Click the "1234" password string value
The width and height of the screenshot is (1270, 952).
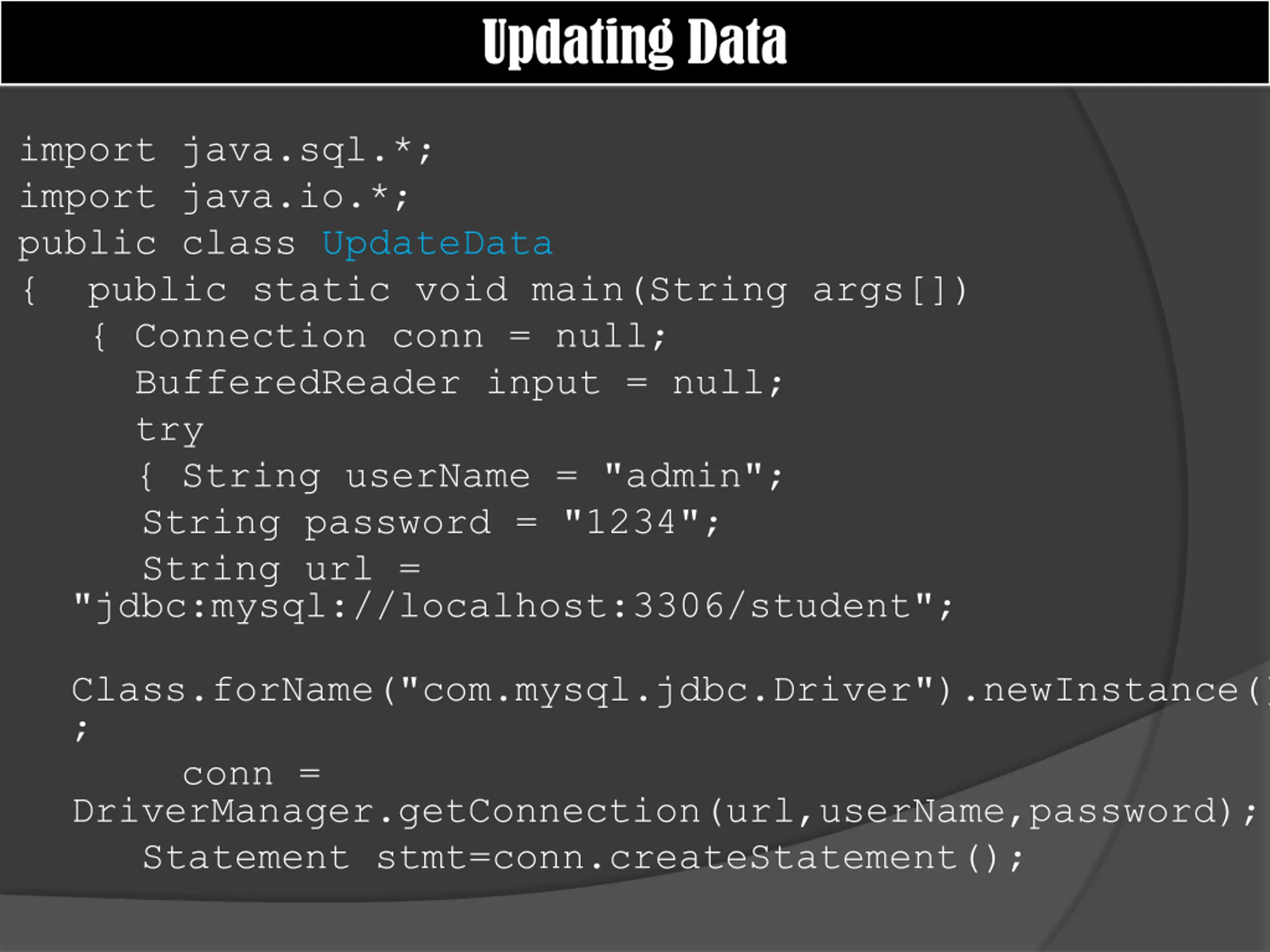pos(631,522)
